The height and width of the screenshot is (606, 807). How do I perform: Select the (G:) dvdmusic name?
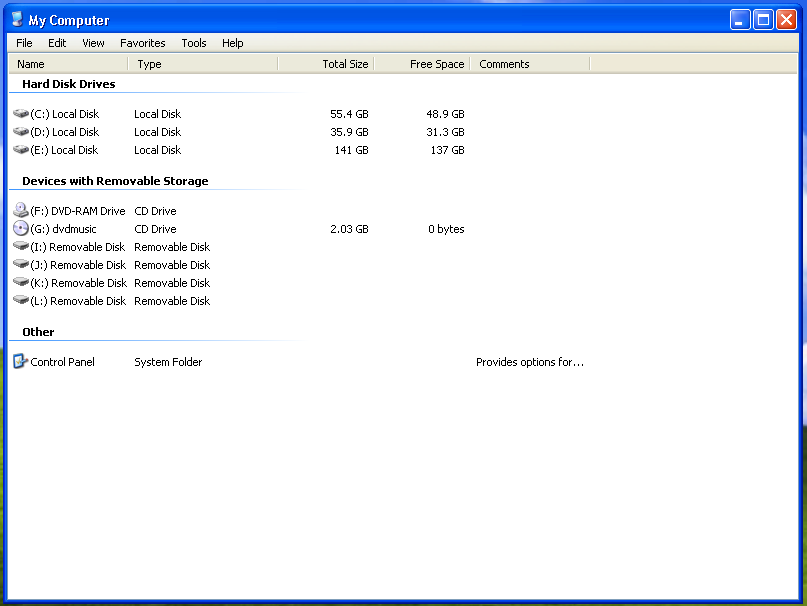pyautogui.click(x=63, y=229)
